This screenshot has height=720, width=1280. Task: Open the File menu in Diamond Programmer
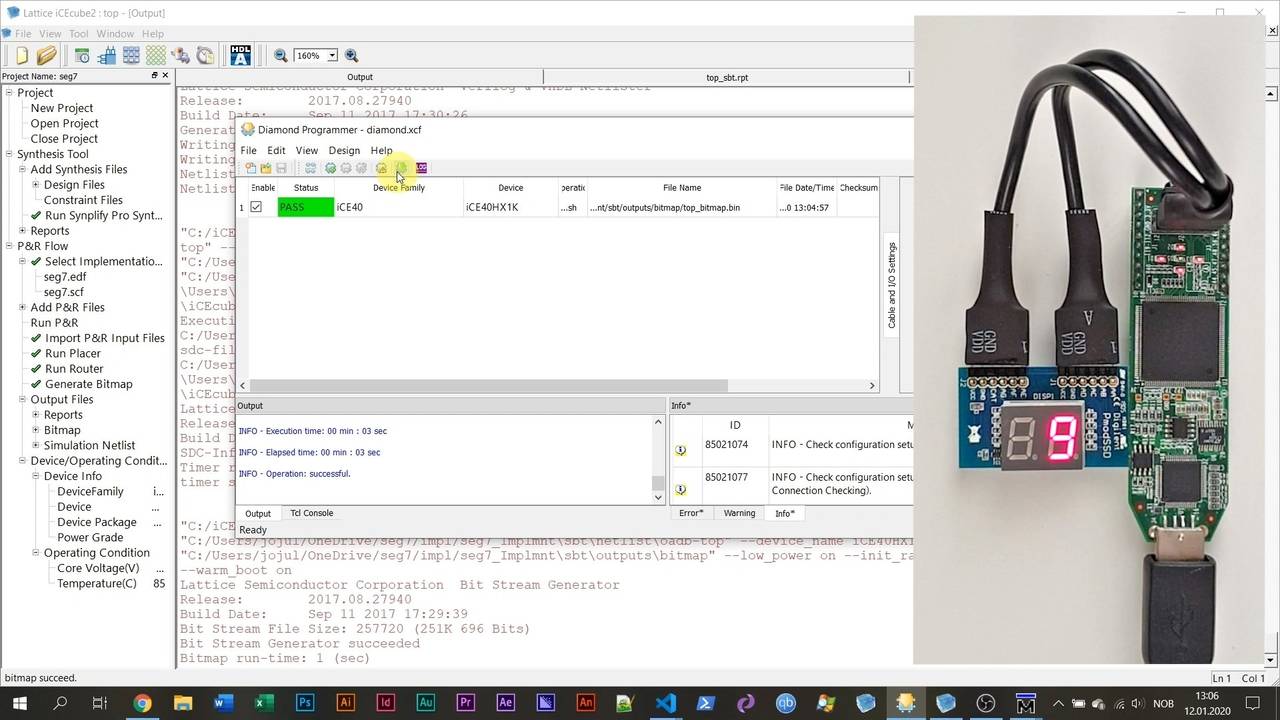(248, 150)
